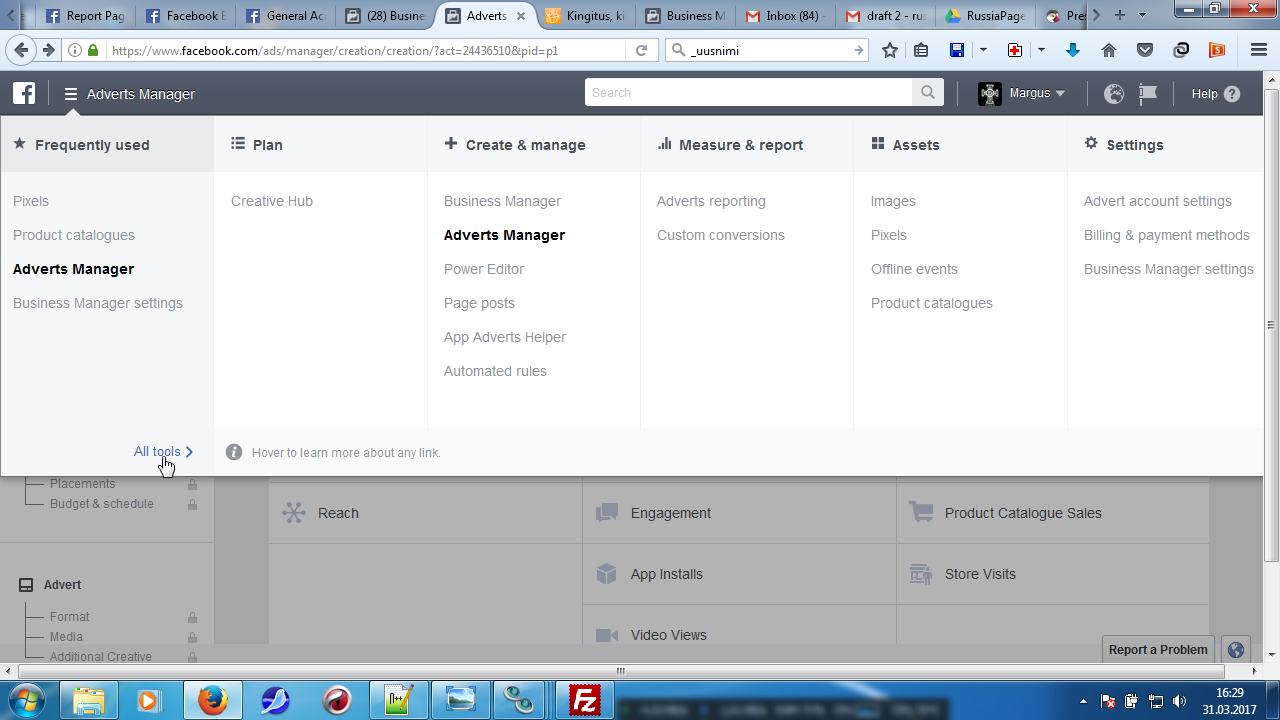Image resolution: width=1280 pixels, height=720 pixels.
Task: Close the active Adverts tab
Action: [520, 16]
